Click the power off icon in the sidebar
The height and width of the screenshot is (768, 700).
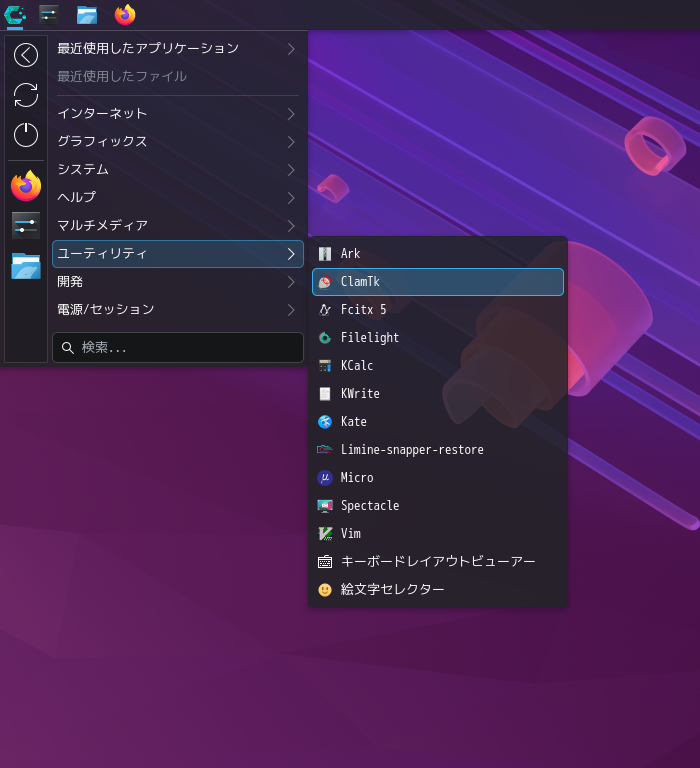(x=26, y=135)
